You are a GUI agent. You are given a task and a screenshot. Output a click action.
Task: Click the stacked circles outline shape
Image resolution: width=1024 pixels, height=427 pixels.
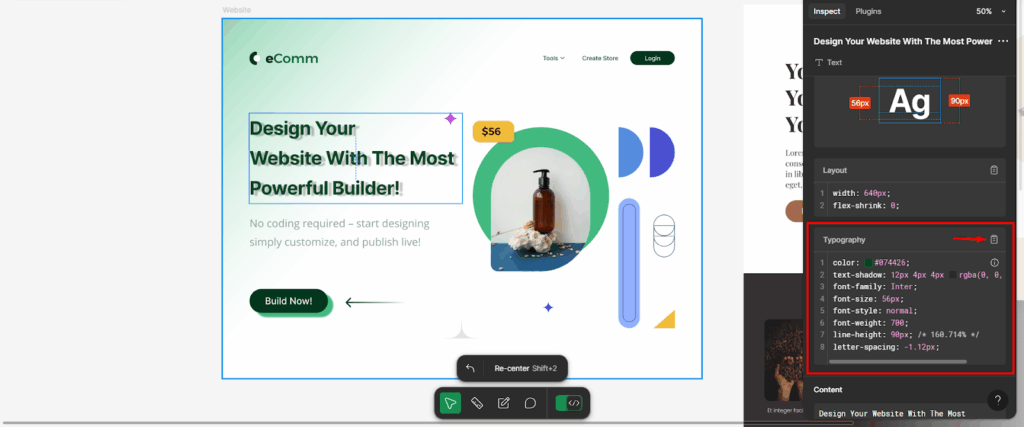point(664,236)
